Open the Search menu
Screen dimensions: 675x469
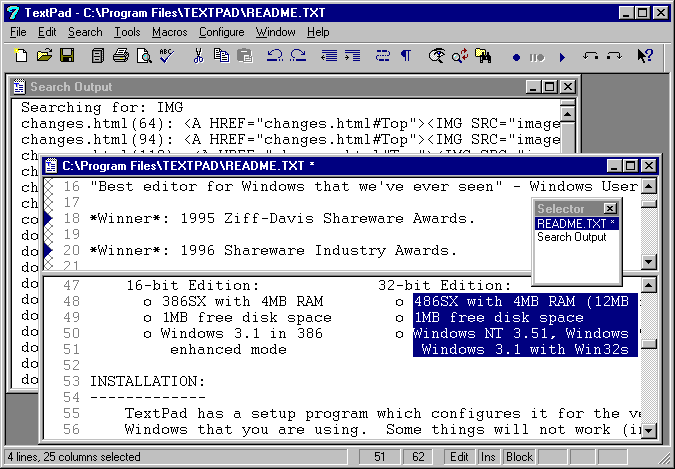[x=85, y=32]
